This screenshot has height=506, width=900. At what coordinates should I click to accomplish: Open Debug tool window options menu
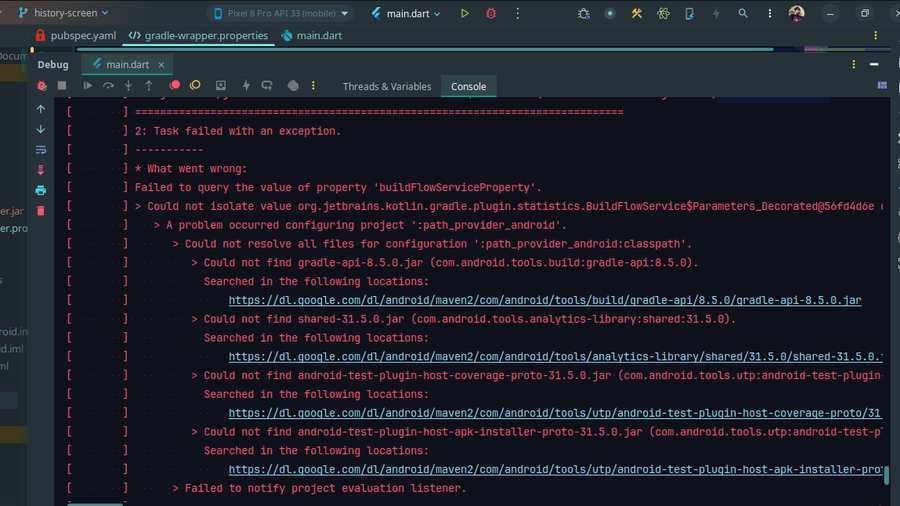pos(854,64)
